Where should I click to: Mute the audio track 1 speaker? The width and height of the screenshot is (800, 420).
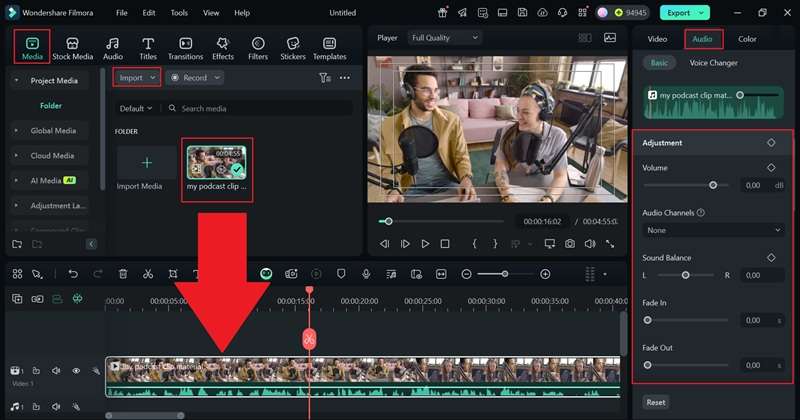pos(56,407)
